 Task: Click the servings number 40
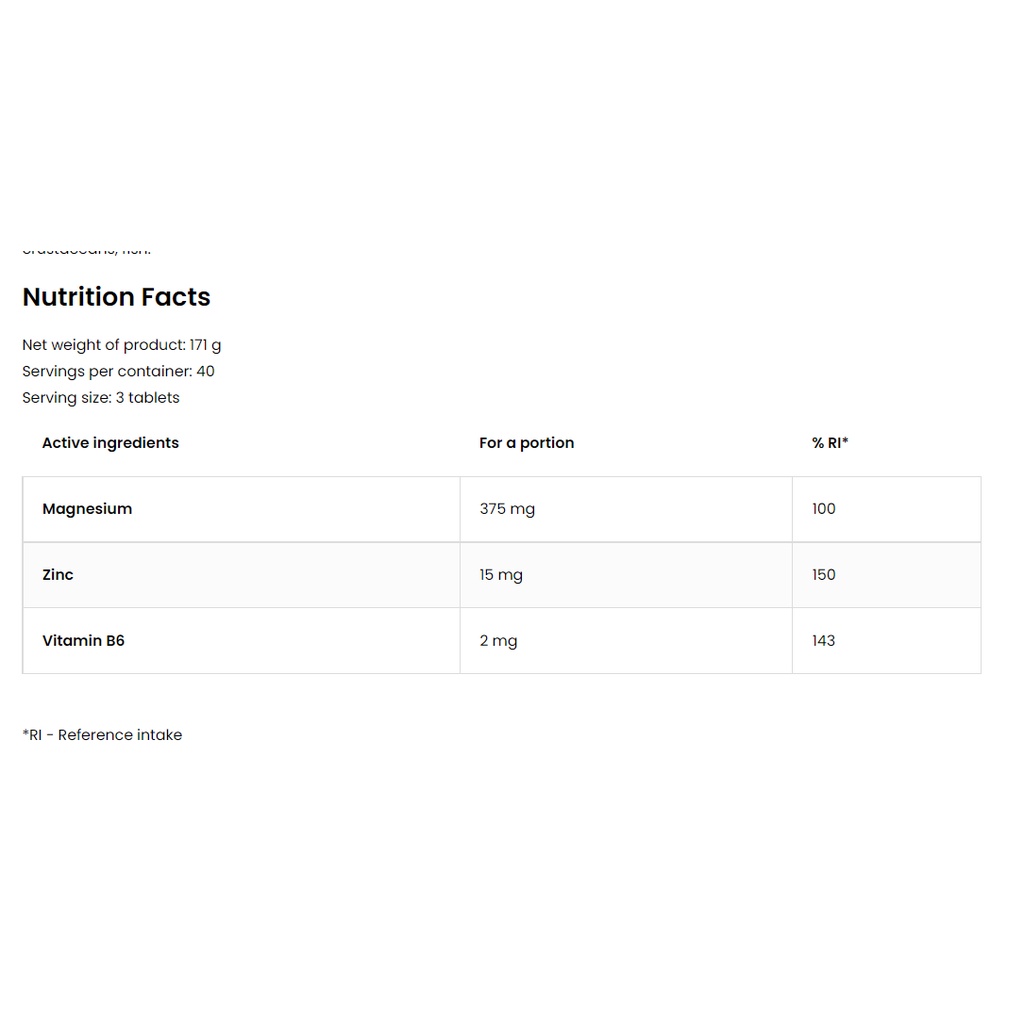pyautogui.click(x=205, y=371)
